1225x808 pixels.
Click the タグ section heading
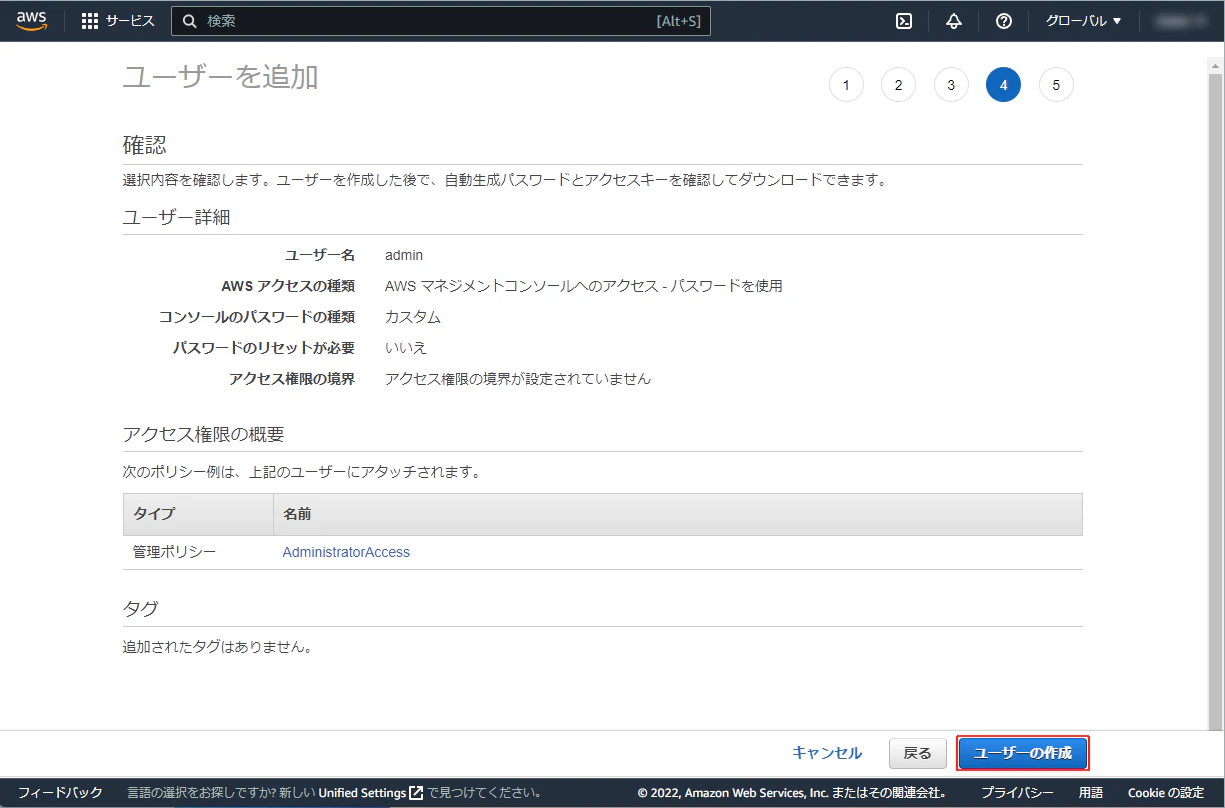(x=140, y=609)
